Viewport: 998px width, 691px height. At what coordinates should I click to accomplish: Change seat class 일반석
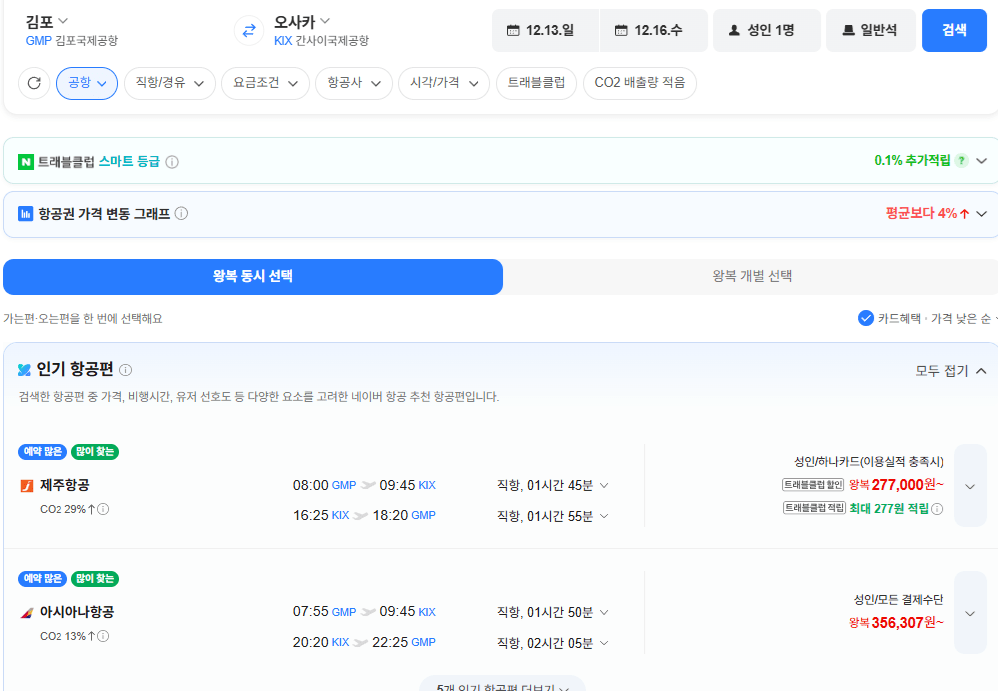tap(871, 30)
